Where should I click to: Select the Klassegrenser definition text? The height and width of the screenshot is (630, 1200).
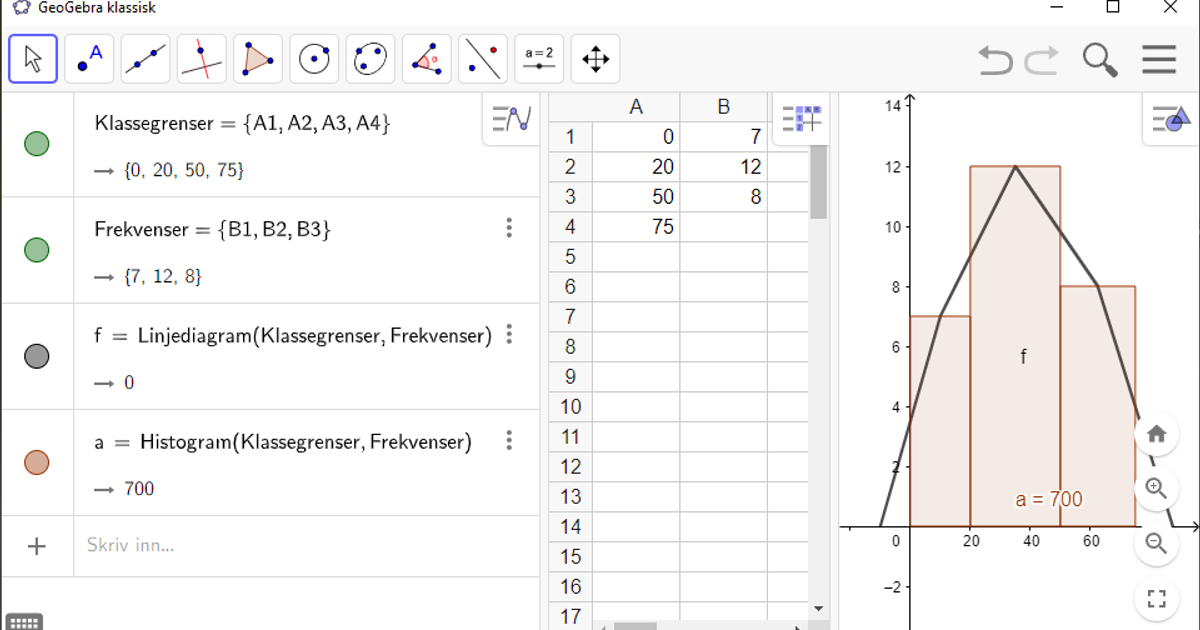tap(242, 124)
